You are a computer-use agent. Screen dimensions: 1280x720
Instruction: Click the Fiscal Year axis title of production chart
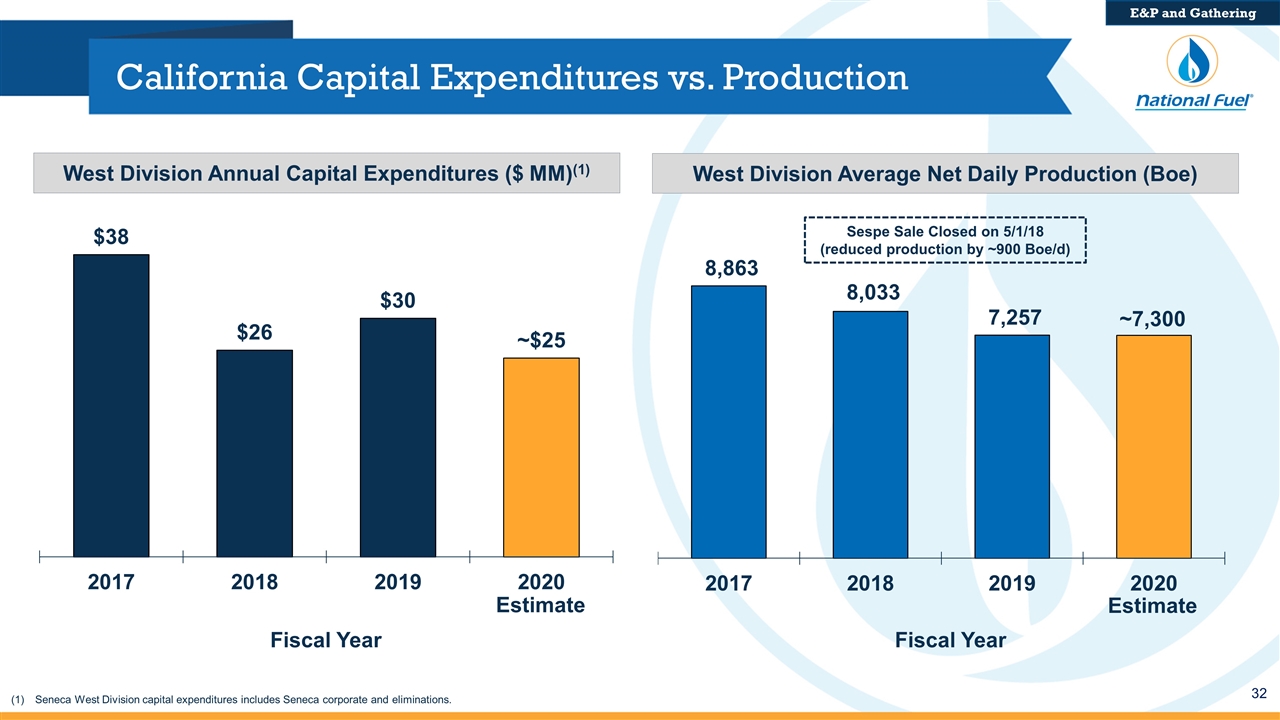[x=951, y=640]
